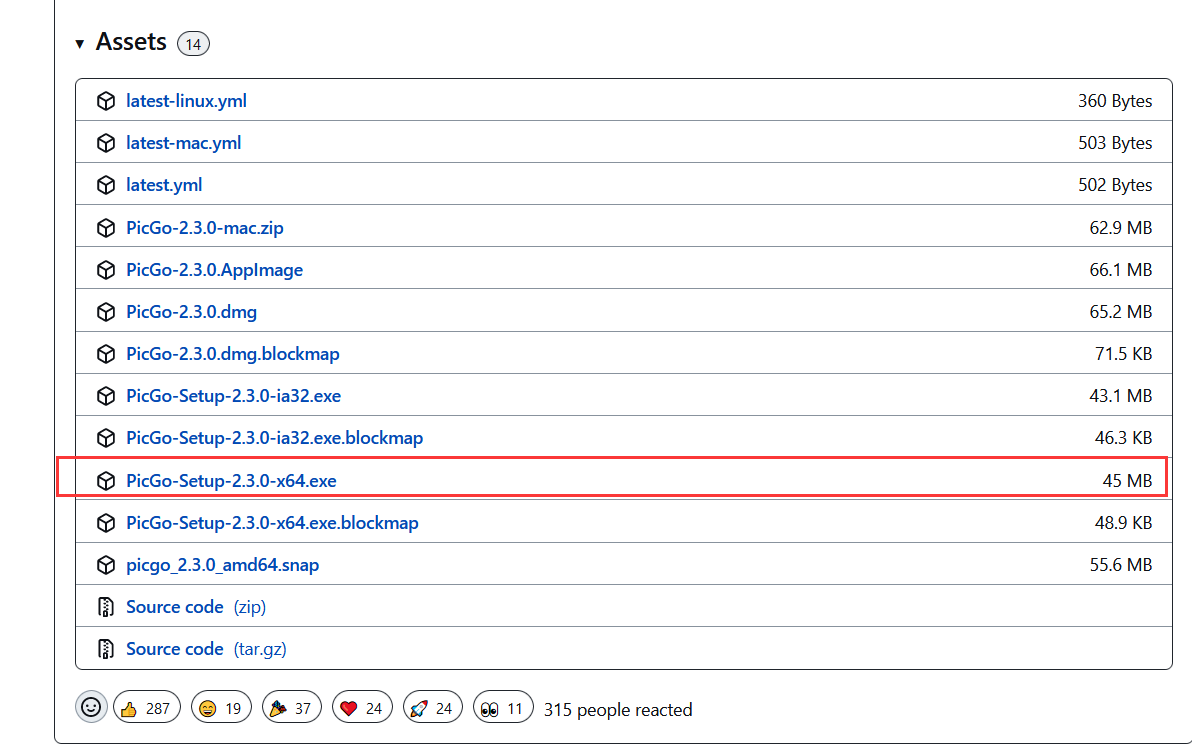Click the package icon beside latest-linux.yml
Screen dimensions: 1192x756
coord(106,100)
